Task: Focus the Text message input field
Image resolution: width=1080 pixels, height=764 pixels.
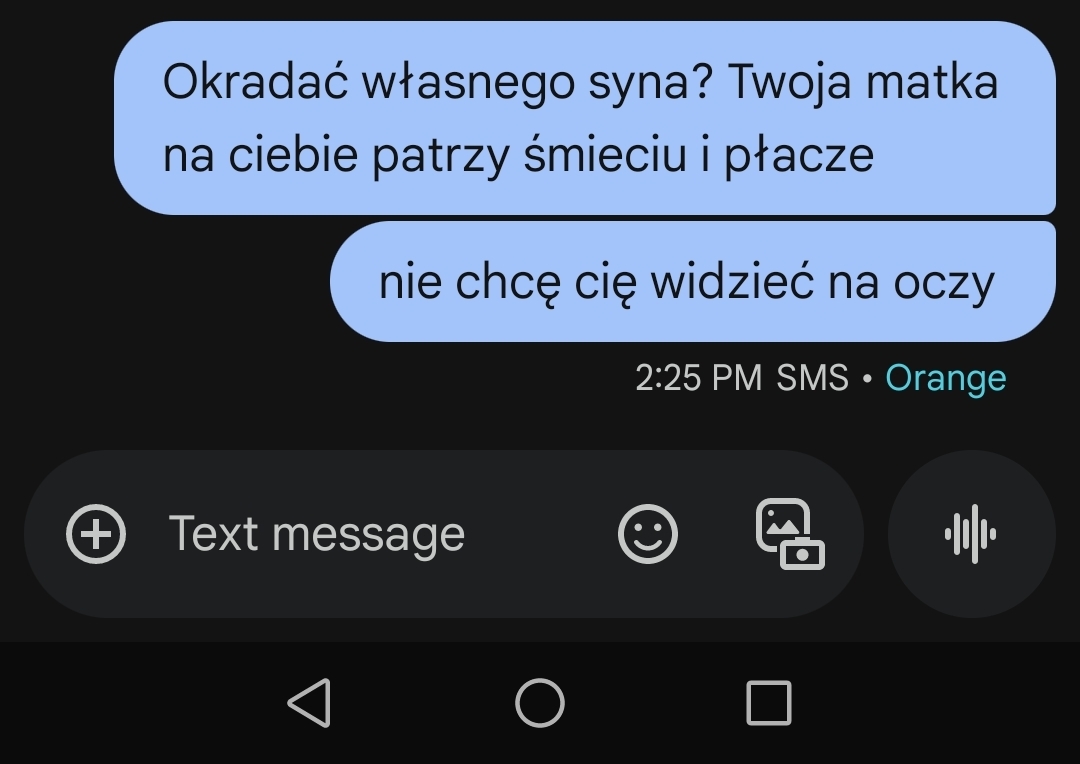Action: pyautogui.click(x=372, y=534)
